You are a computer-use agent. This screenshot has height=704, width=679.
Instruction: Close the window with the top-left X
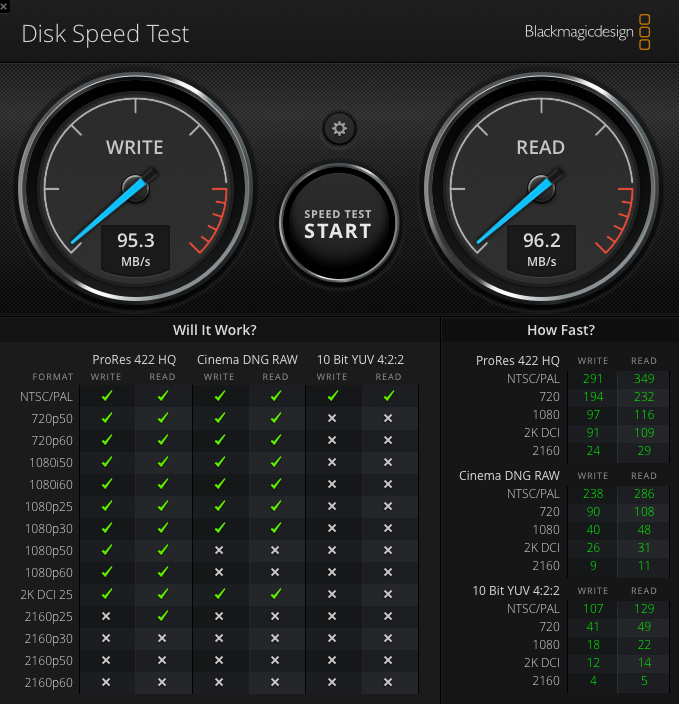click(6, 6)
